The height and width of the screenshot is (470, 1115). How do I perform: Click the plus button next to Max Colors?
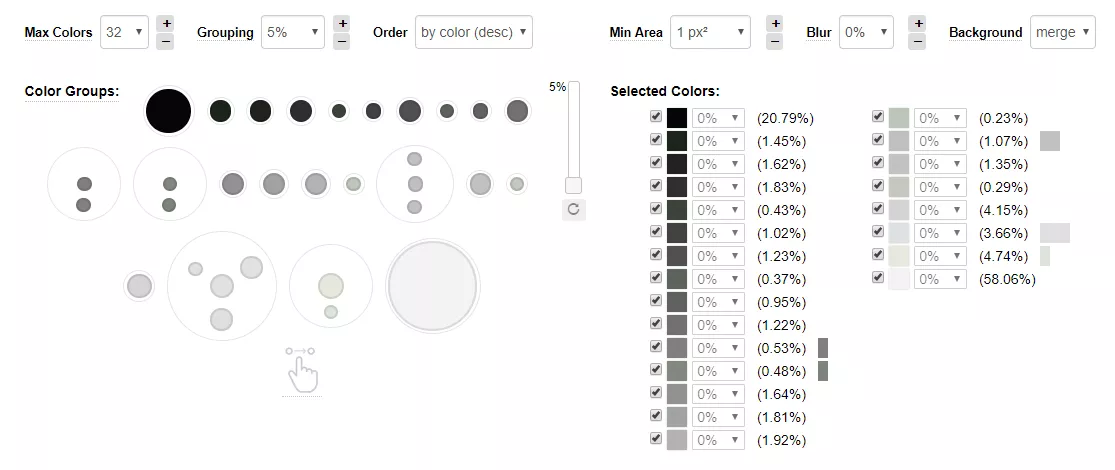pyautogui.click(x=165, y=23)
